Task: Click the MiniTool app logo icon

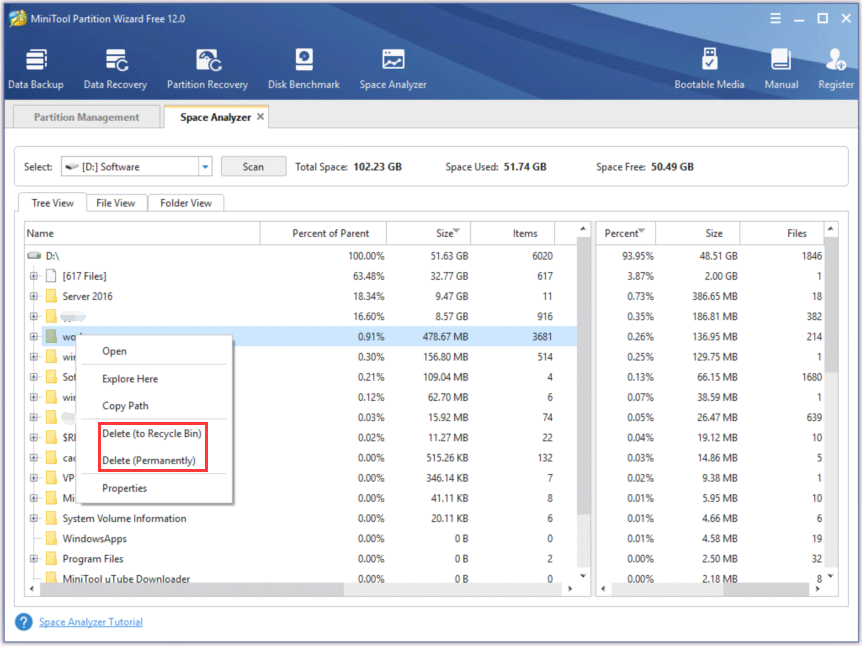Action: 18,18
